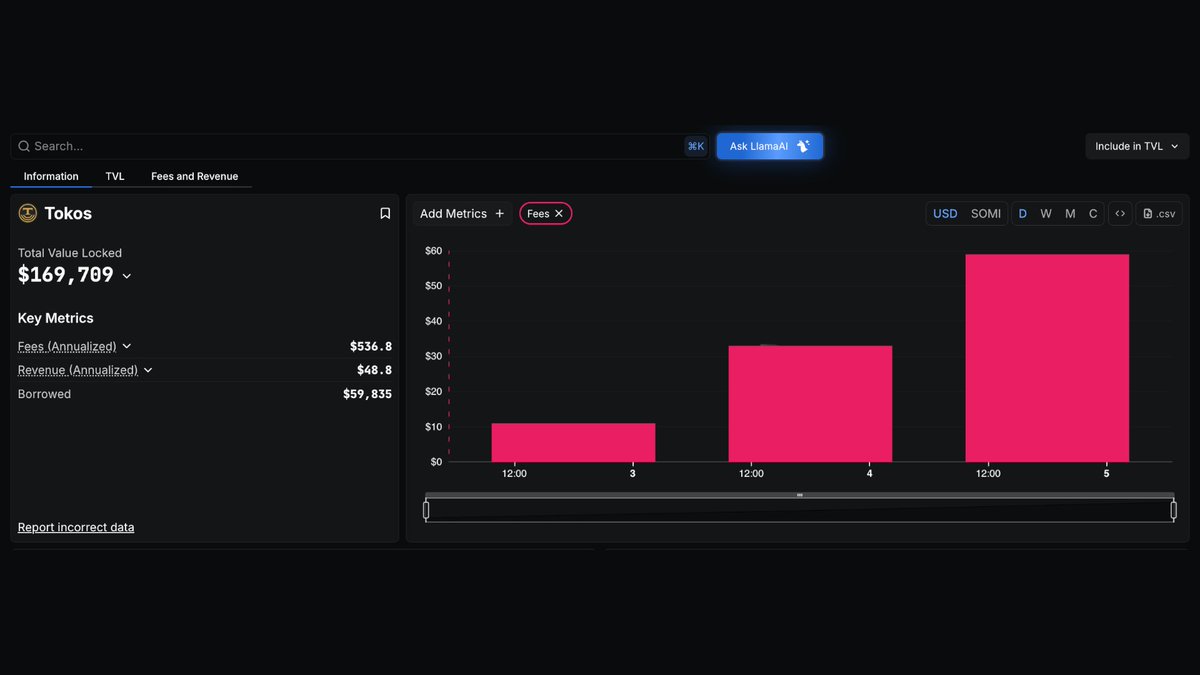Switch to the Information tab
Viewport: 1200px width, 675px height.
tap(51, 176)
